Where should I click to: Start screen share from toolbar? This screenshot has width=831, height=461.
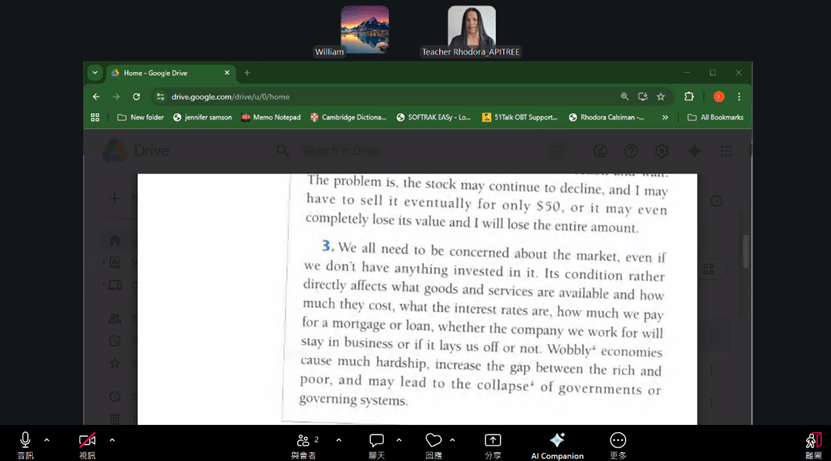click(x=492, y=444)
